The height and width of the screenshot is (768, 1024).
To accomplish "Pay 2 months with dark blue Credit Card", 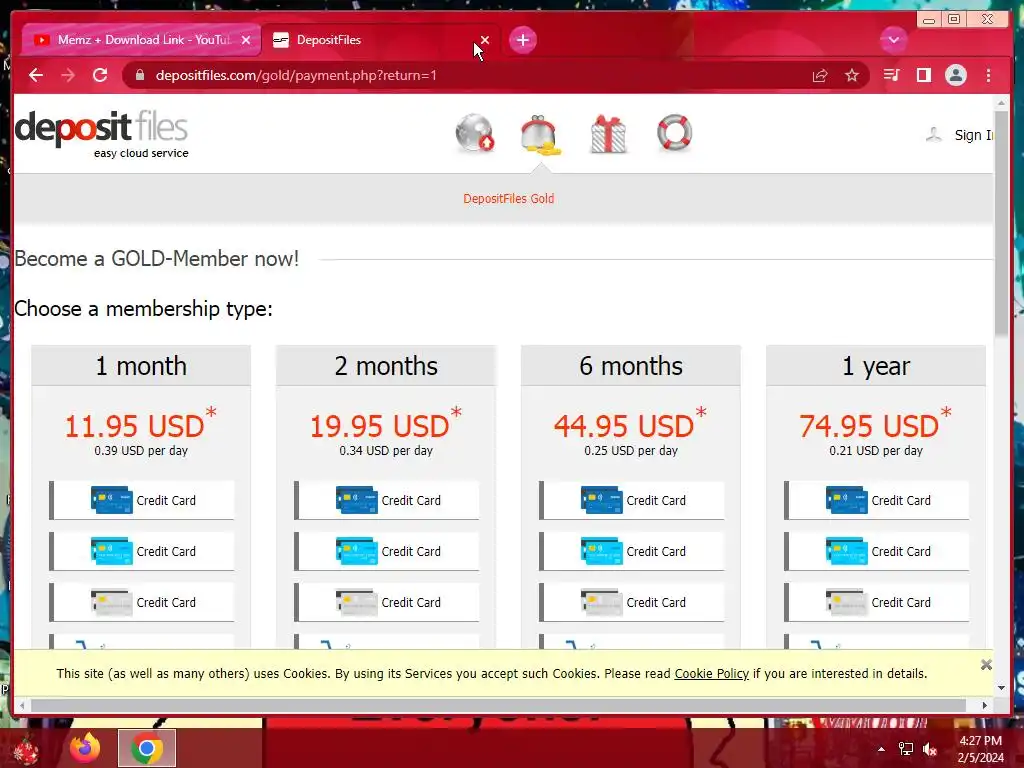I will [387, 500].
